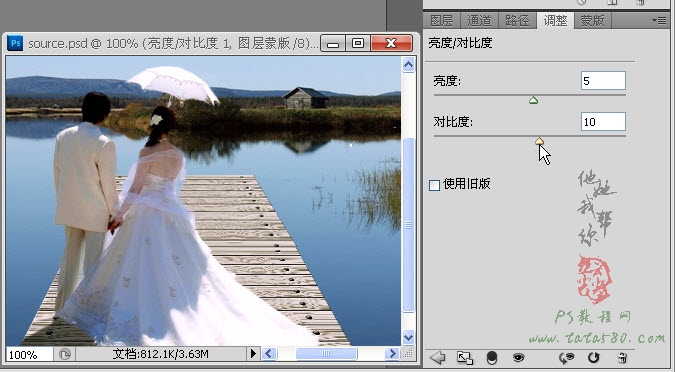Minimize the source.psd document window
This screenshot has height=372, width=675.
click(333, 43)
